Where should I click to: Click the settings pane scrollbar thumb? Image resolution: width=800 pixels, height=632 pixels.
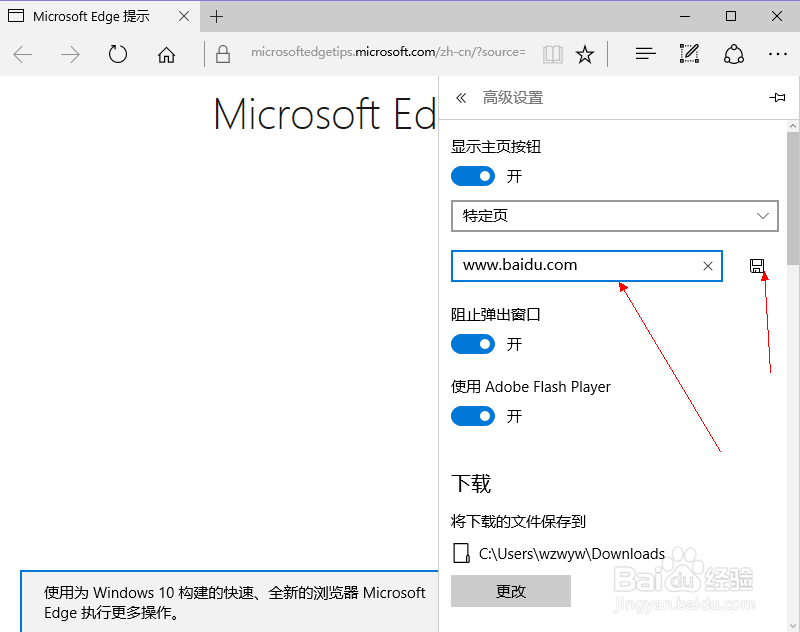click(793, 198)
